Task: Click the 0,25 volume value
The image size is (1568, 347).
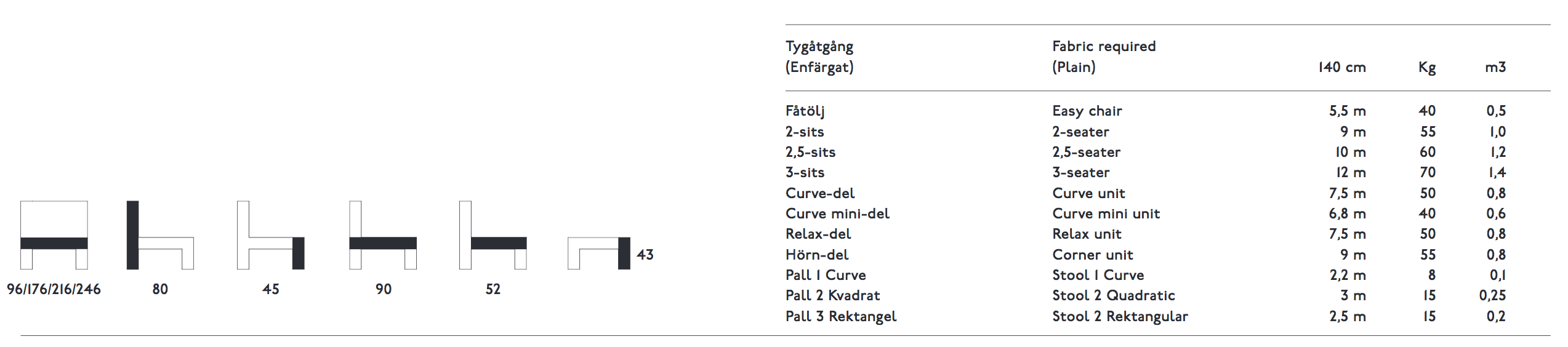Action: pyautogui.click(x=1492, y=296)
